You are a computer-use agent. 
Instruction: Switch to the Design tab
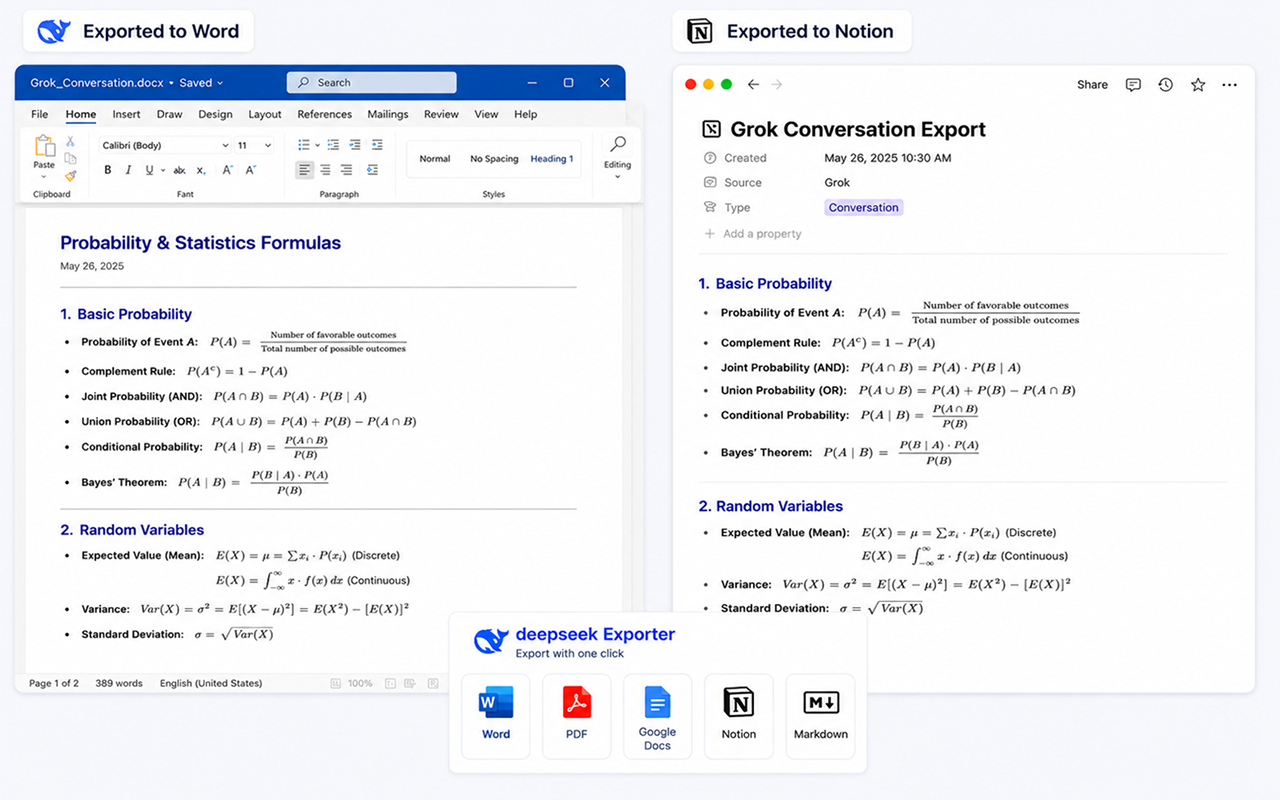tap(215, 114)
